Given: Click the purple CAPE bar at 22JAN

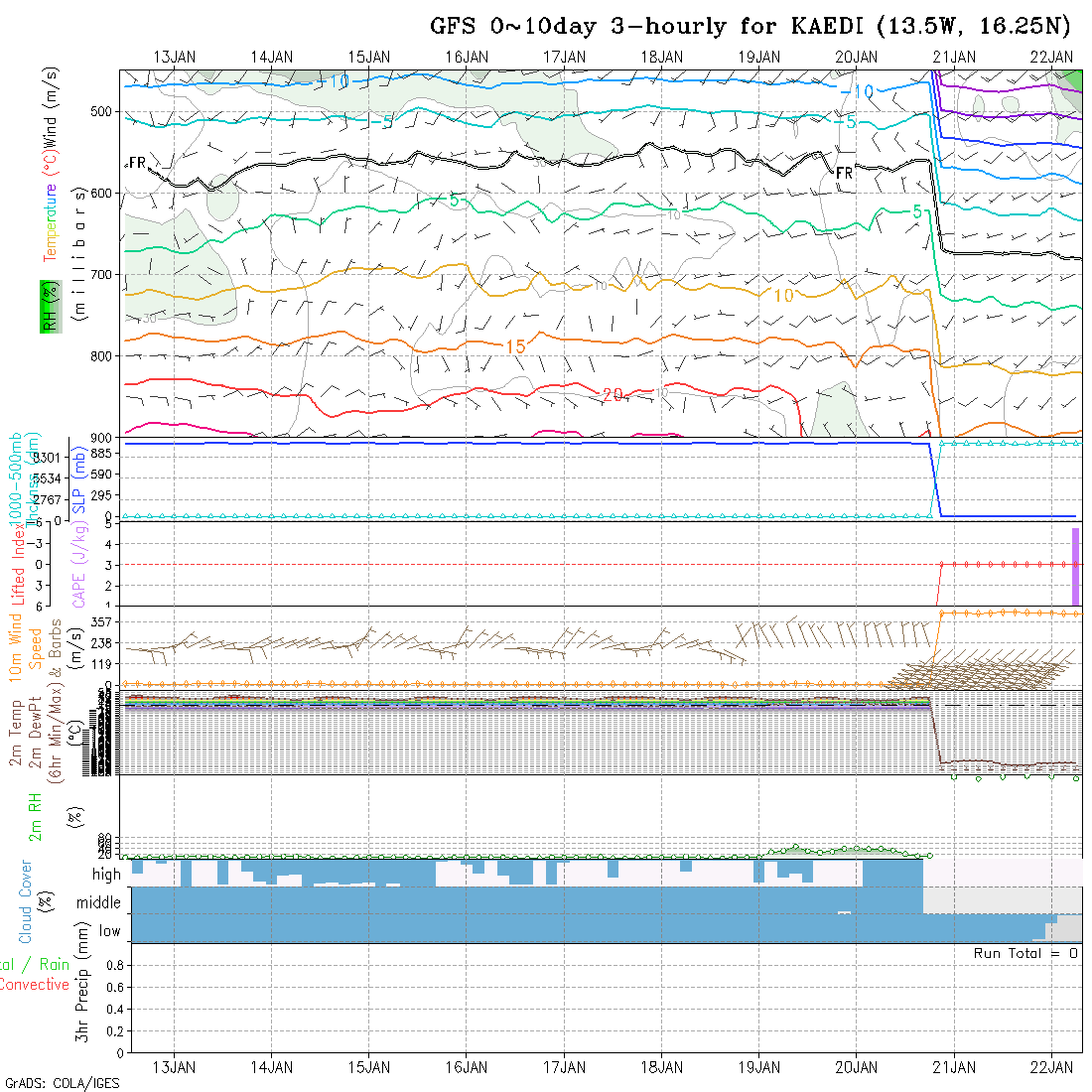Looking at the screenshot, I should (1075, 565).
